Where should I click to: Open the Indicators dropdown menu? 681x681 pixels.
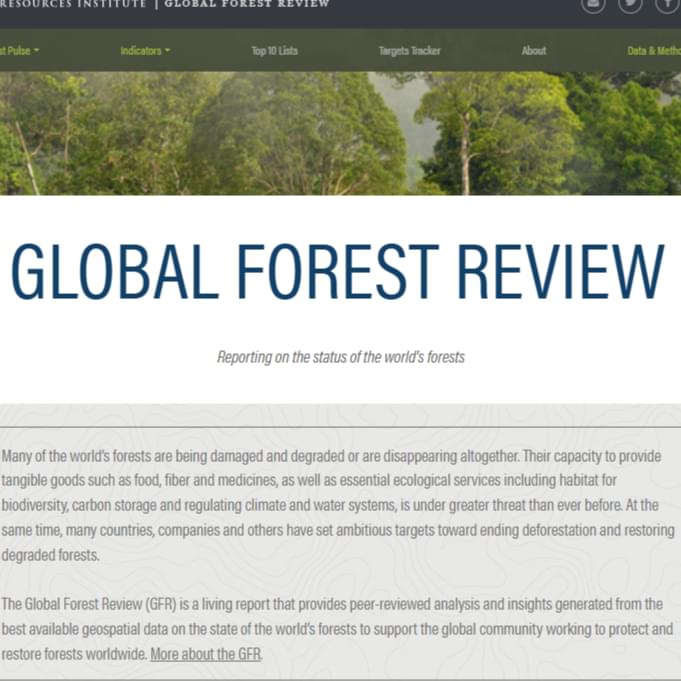140,50
